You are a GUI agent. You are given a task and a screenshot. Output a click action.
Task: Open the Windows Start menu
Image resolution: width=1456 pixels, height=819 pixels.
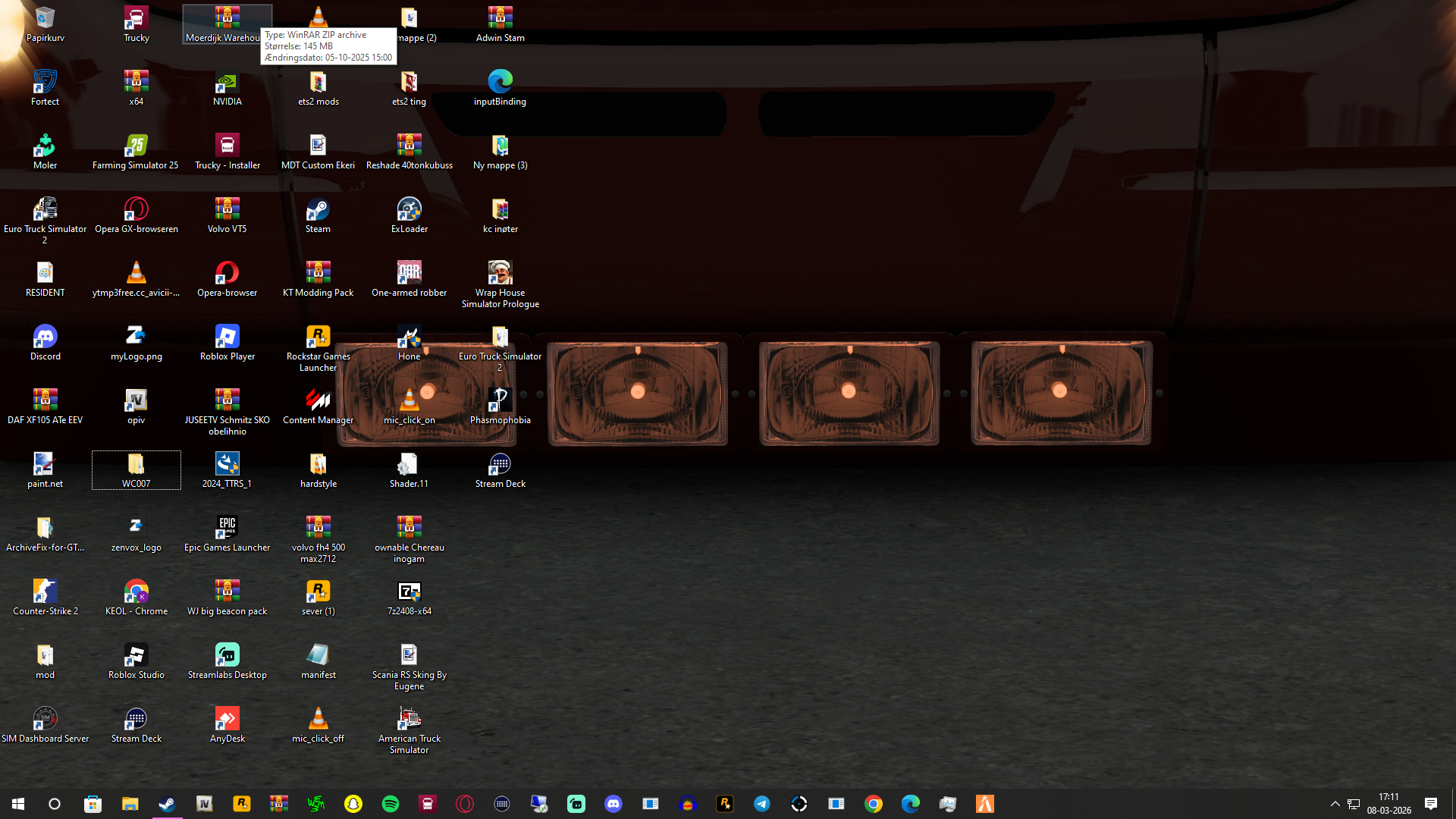coord(18,804)
